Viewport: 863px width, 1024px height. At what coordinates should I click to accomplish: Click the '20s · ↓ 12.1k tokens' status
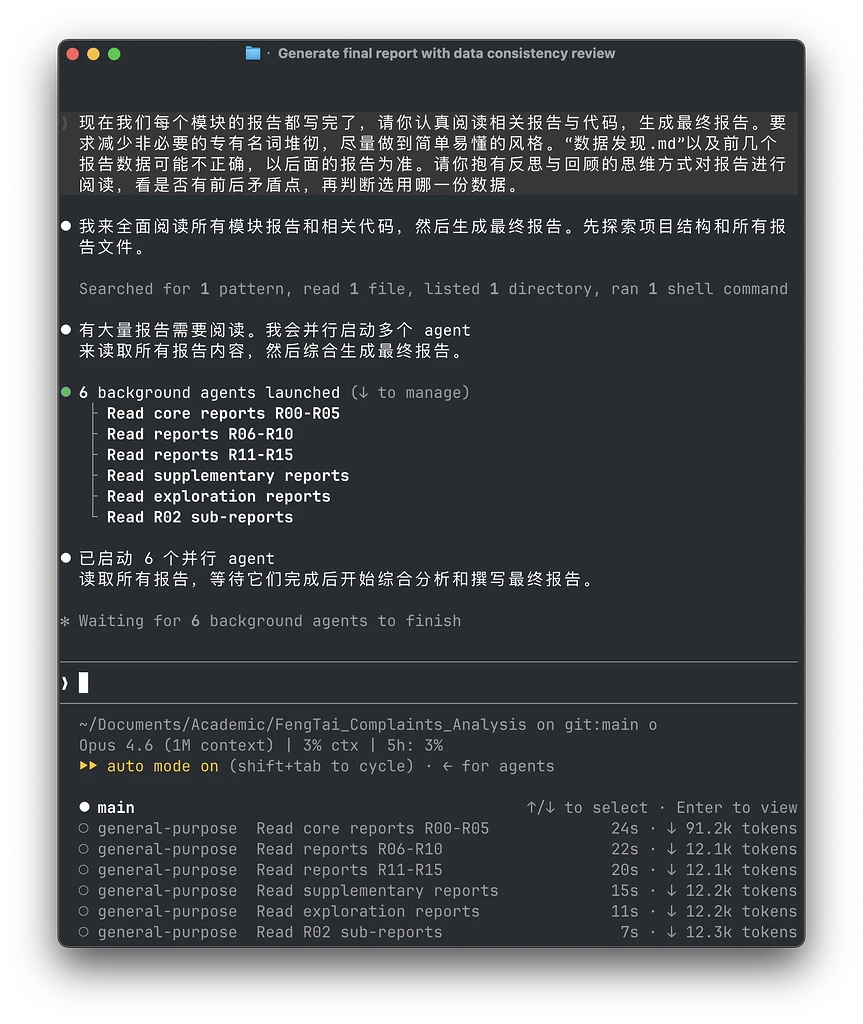[x=704, y=870]
